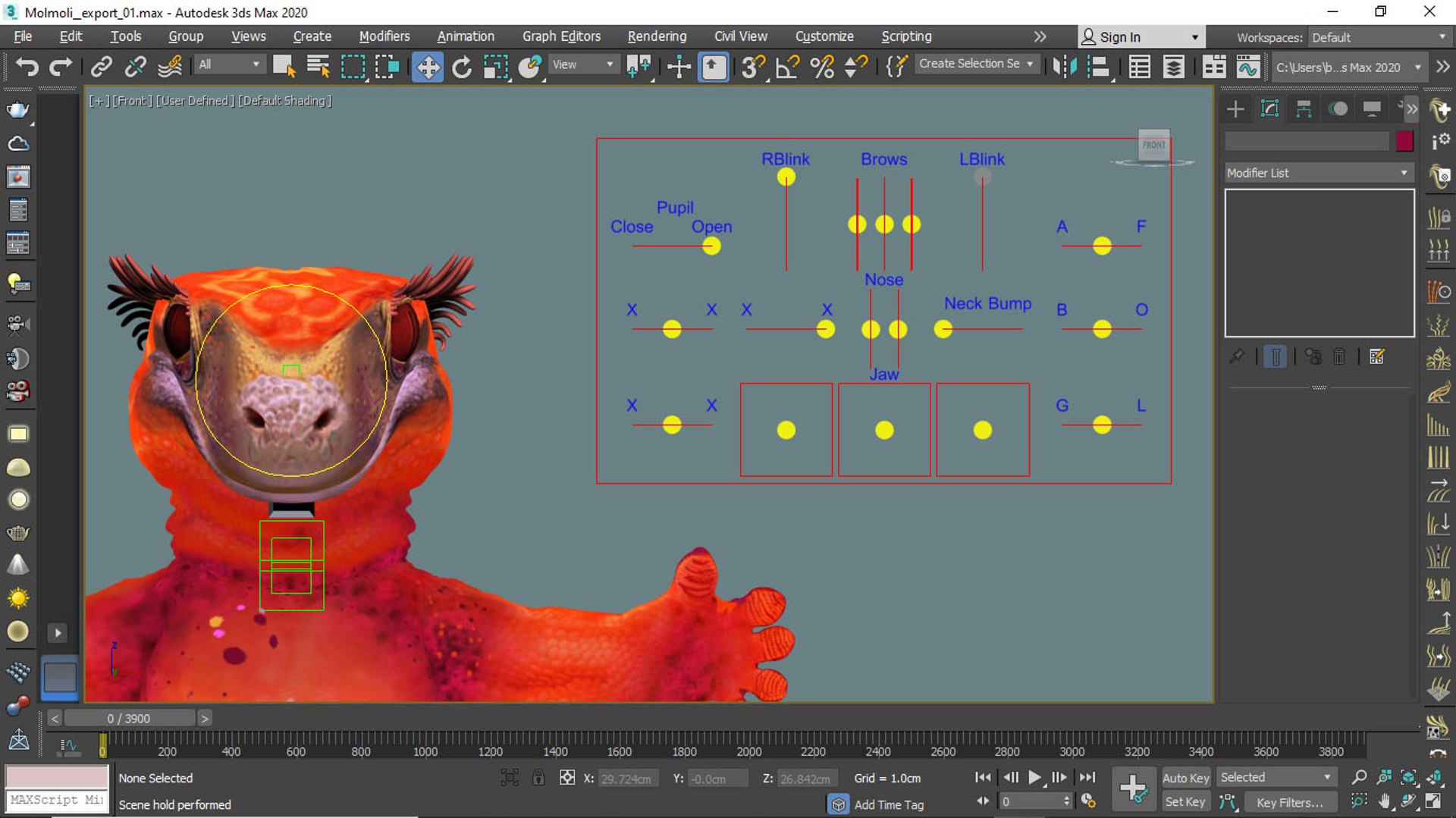Open the Create panel plus icon

(x=1235, y=109)
